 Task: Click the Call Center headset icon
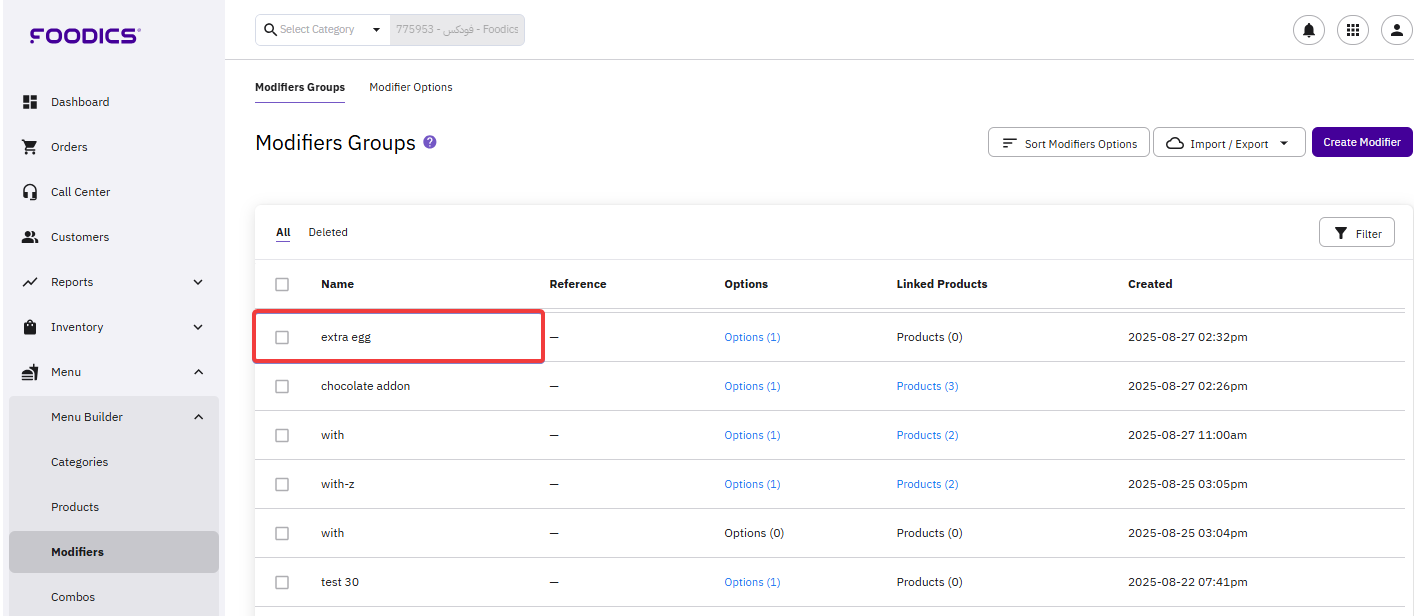point(30,192)
